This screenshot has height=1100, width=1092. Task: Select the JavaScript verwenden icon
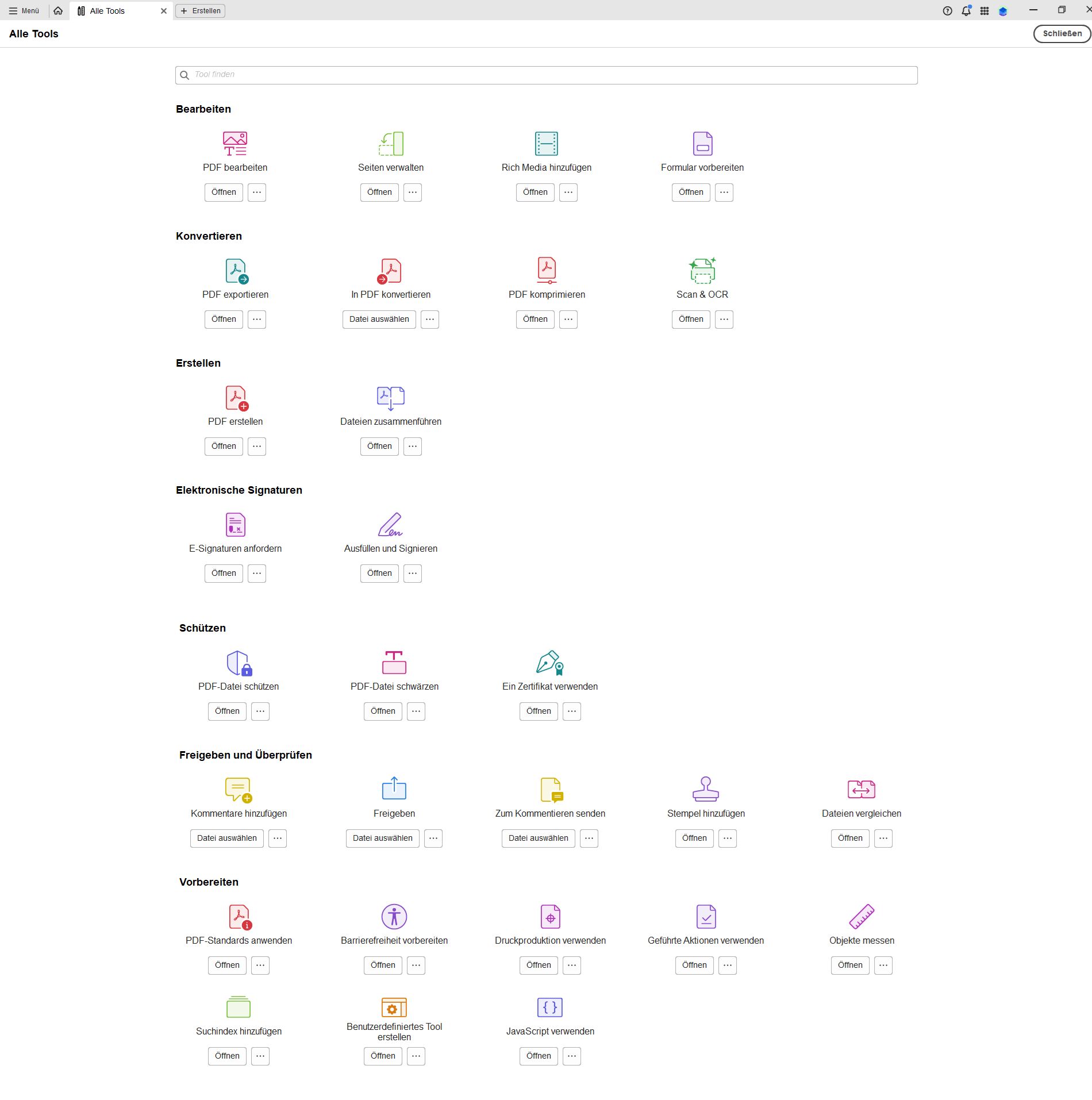point(549,1007)
